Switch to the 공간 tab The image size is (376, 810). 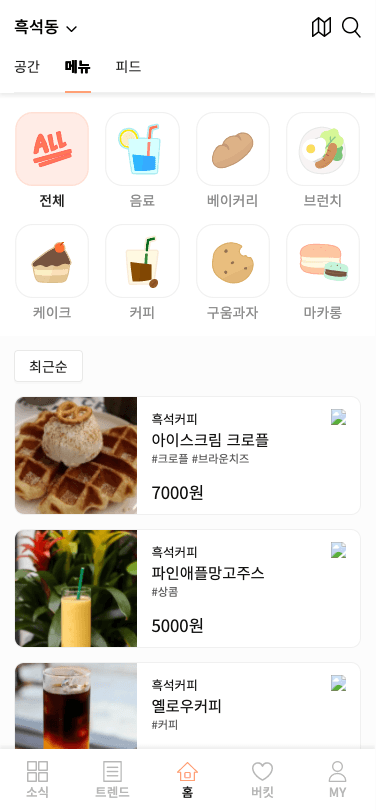27,67
